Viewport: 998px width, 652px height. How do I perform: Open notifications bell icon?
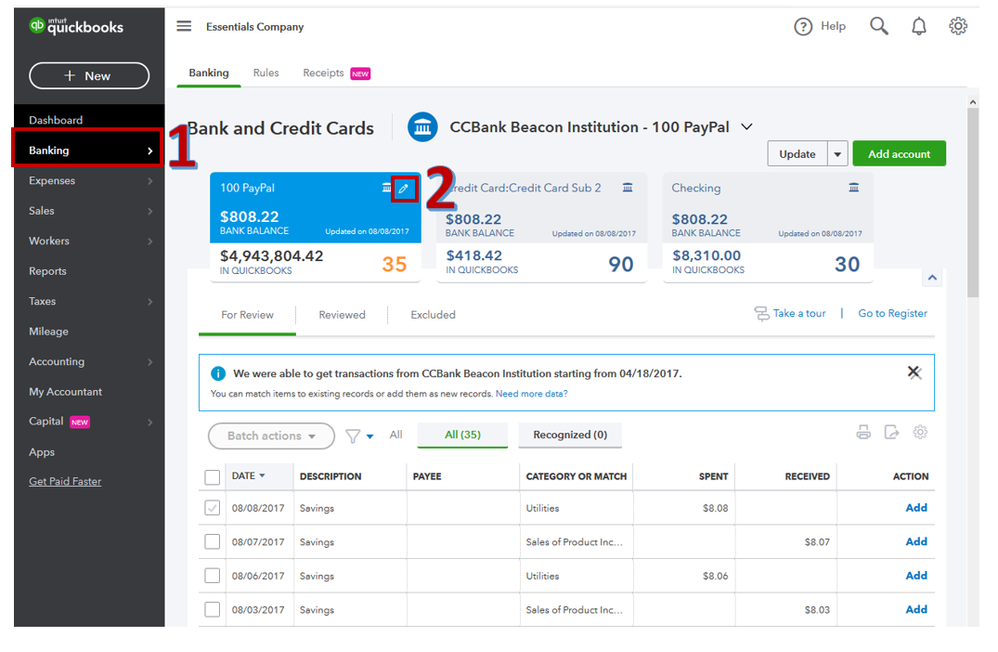click(918, 26)
